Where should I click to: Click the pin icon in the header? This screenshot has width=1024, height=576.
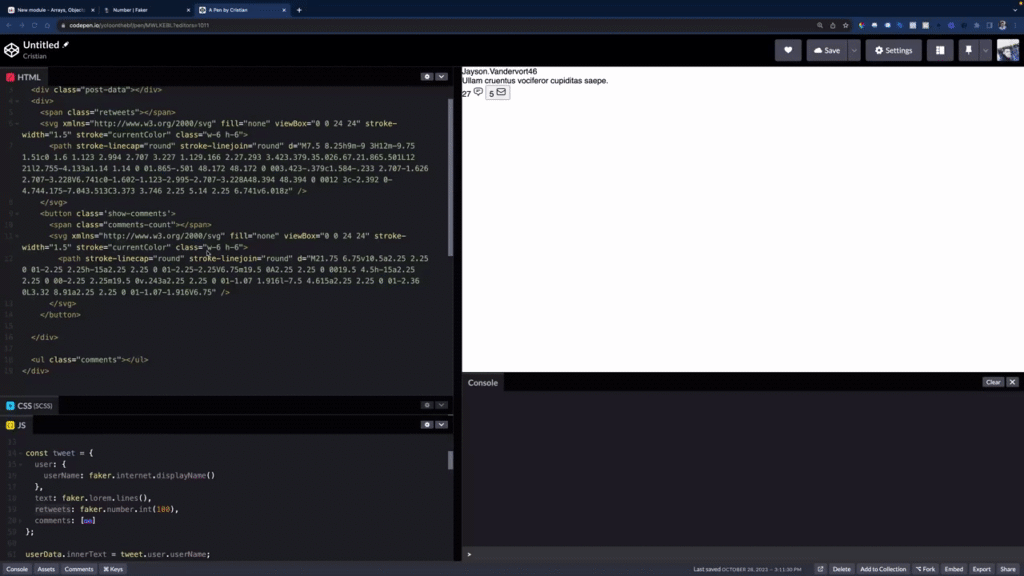(x=970, y=49)
